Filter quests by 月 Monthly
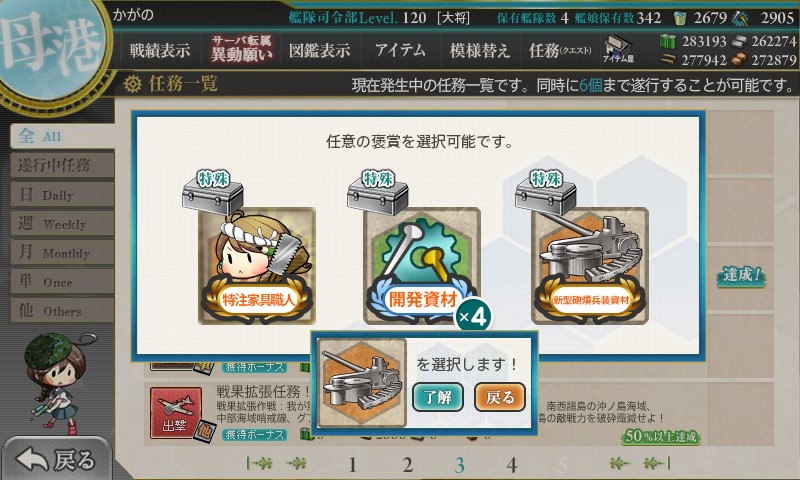The image size is (800, 480). click(x=62, y=252)
